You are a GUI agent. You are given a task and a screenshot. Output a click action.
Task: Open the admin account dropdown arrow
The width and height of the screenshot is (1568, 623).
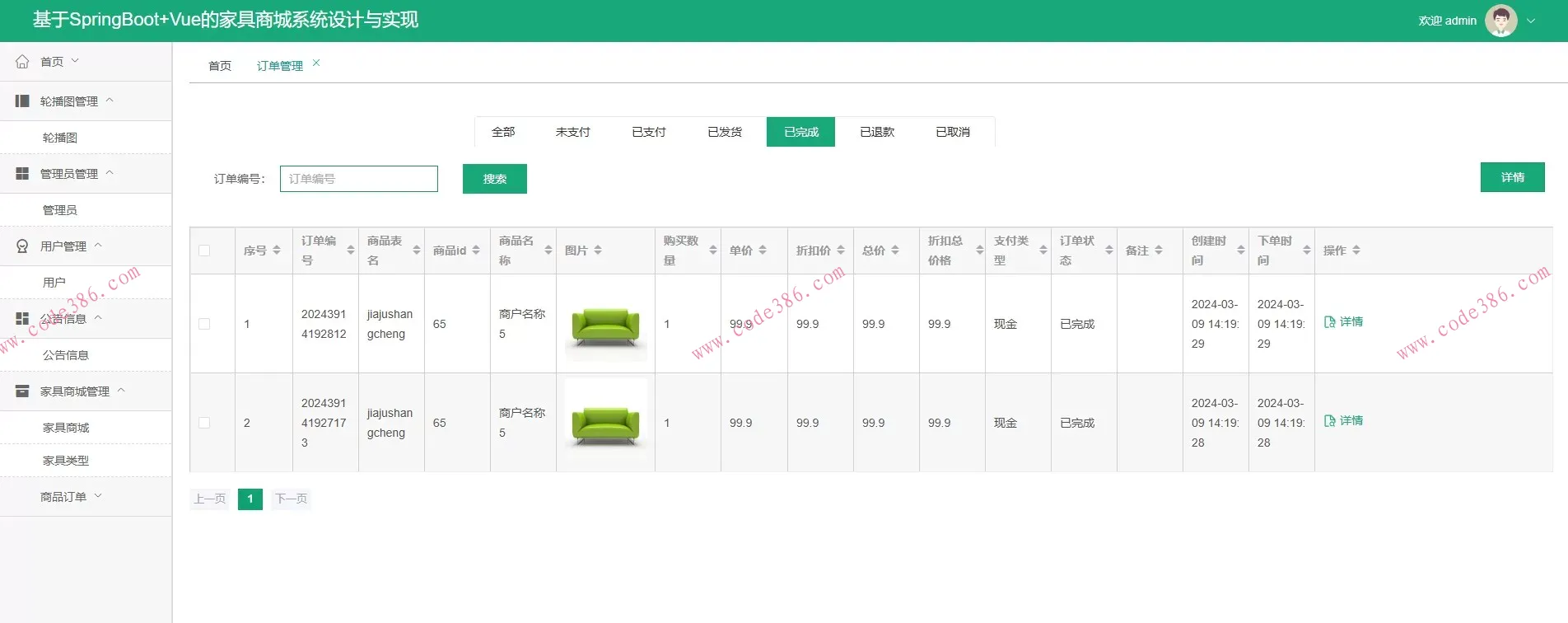point(1531,21)
